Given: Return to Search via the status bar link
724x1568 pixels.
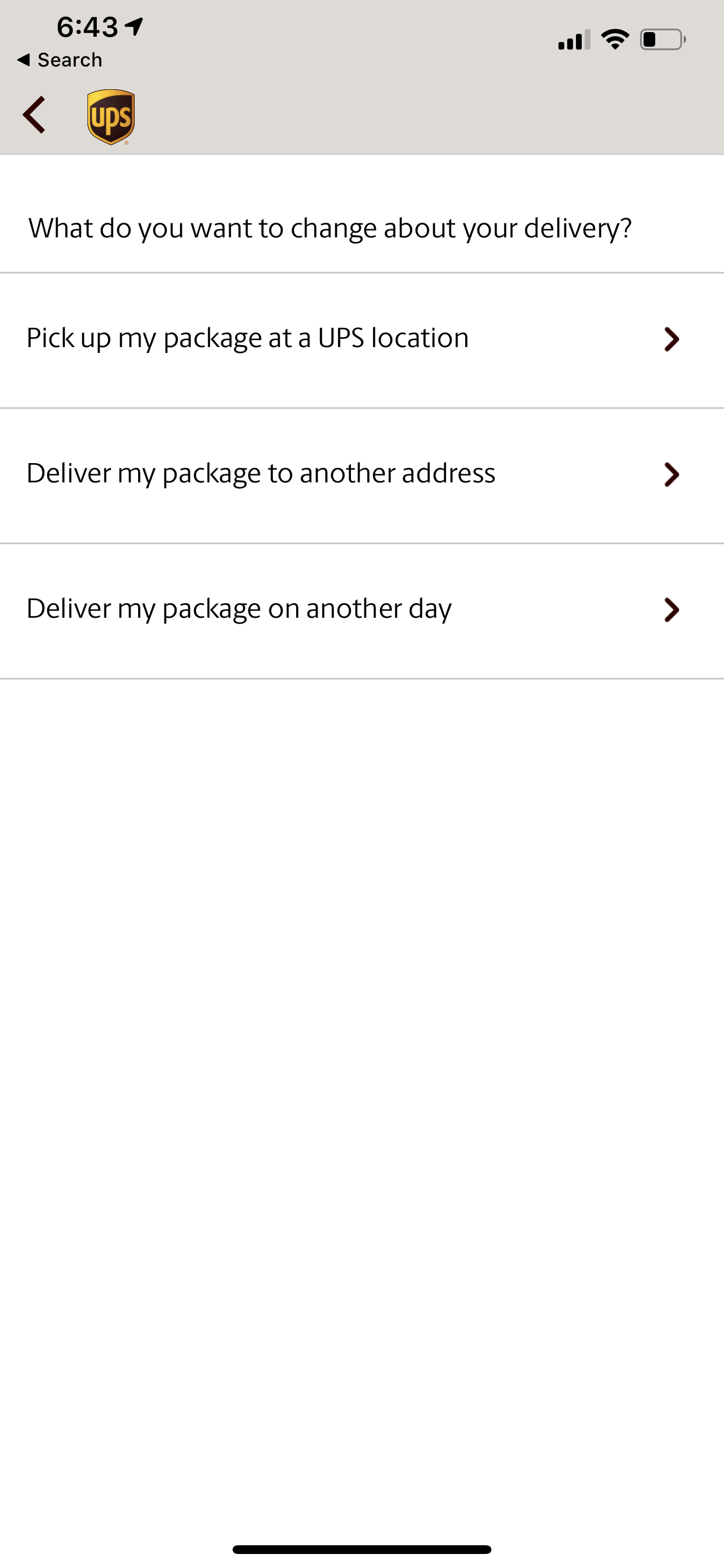Looking at the screenshot, I should [59, 60].
